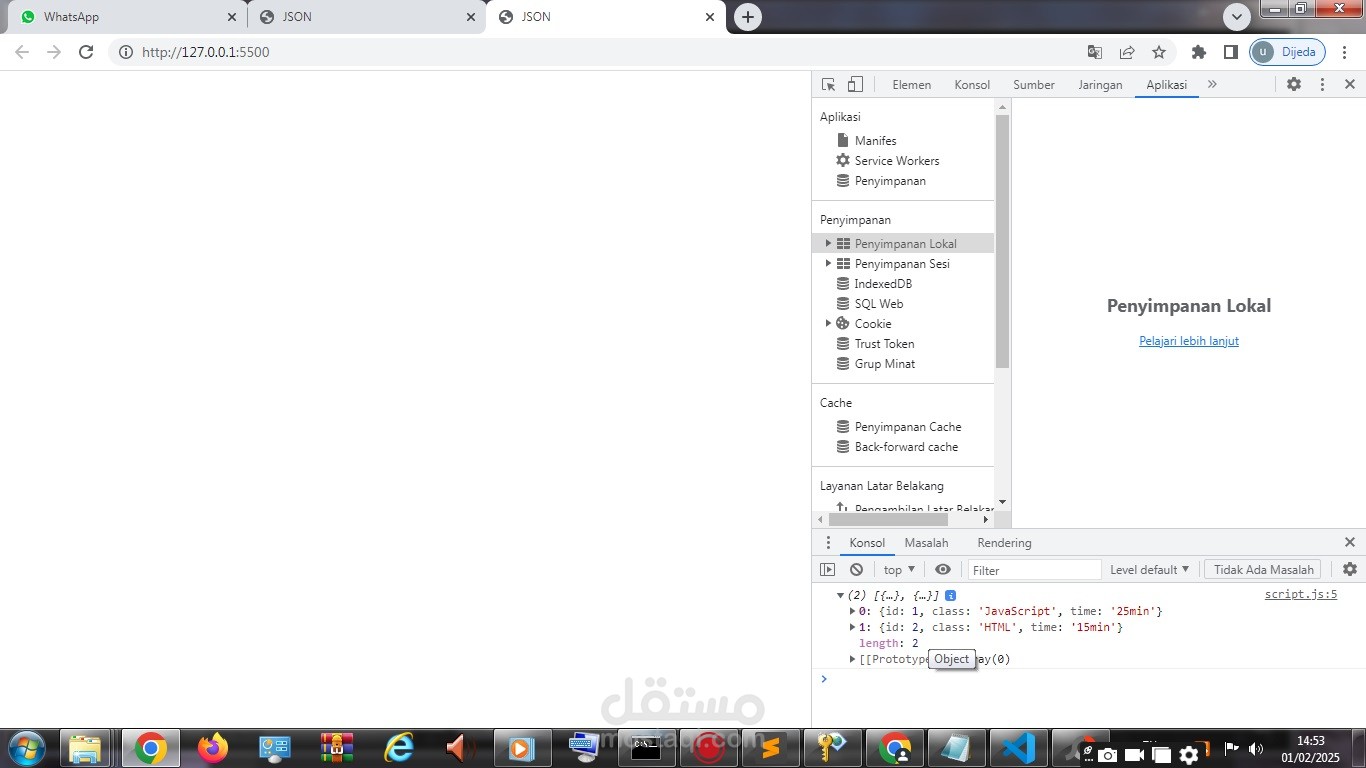Open the Extensions puzzle icon
This screenshot has height=768, width=1366.
coord(1199,52)
